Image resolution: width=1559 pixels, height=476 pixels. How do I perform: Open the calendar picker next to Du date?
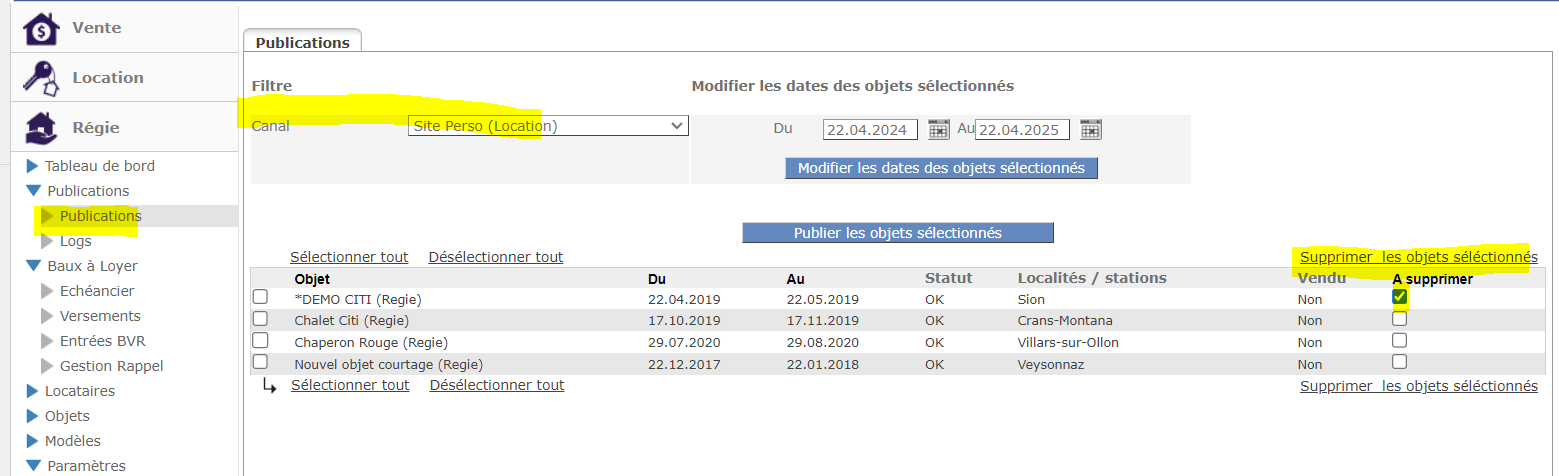click(938, 129)
